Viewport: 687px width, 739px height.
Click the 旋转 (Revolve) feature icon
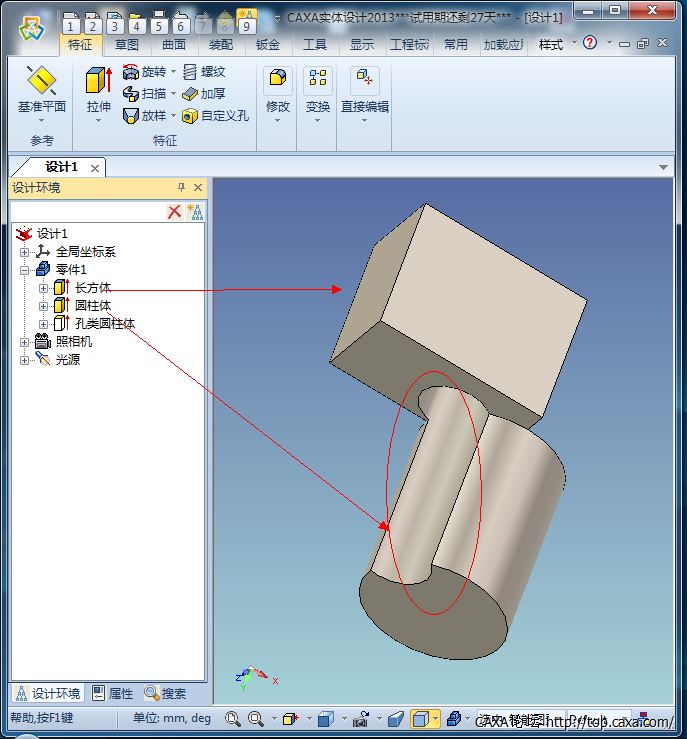click(x=131, y=72)
